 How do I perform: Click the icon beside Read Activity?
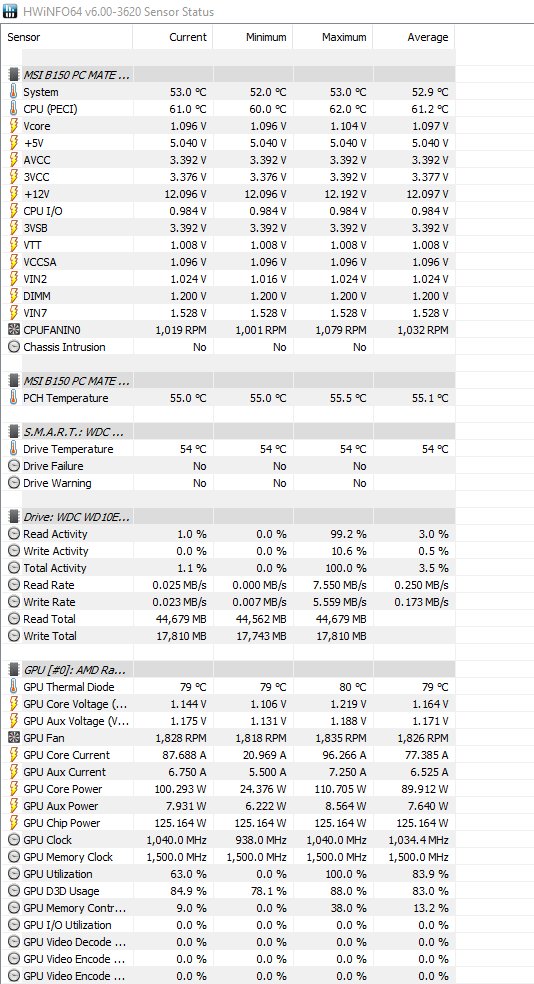14,534
